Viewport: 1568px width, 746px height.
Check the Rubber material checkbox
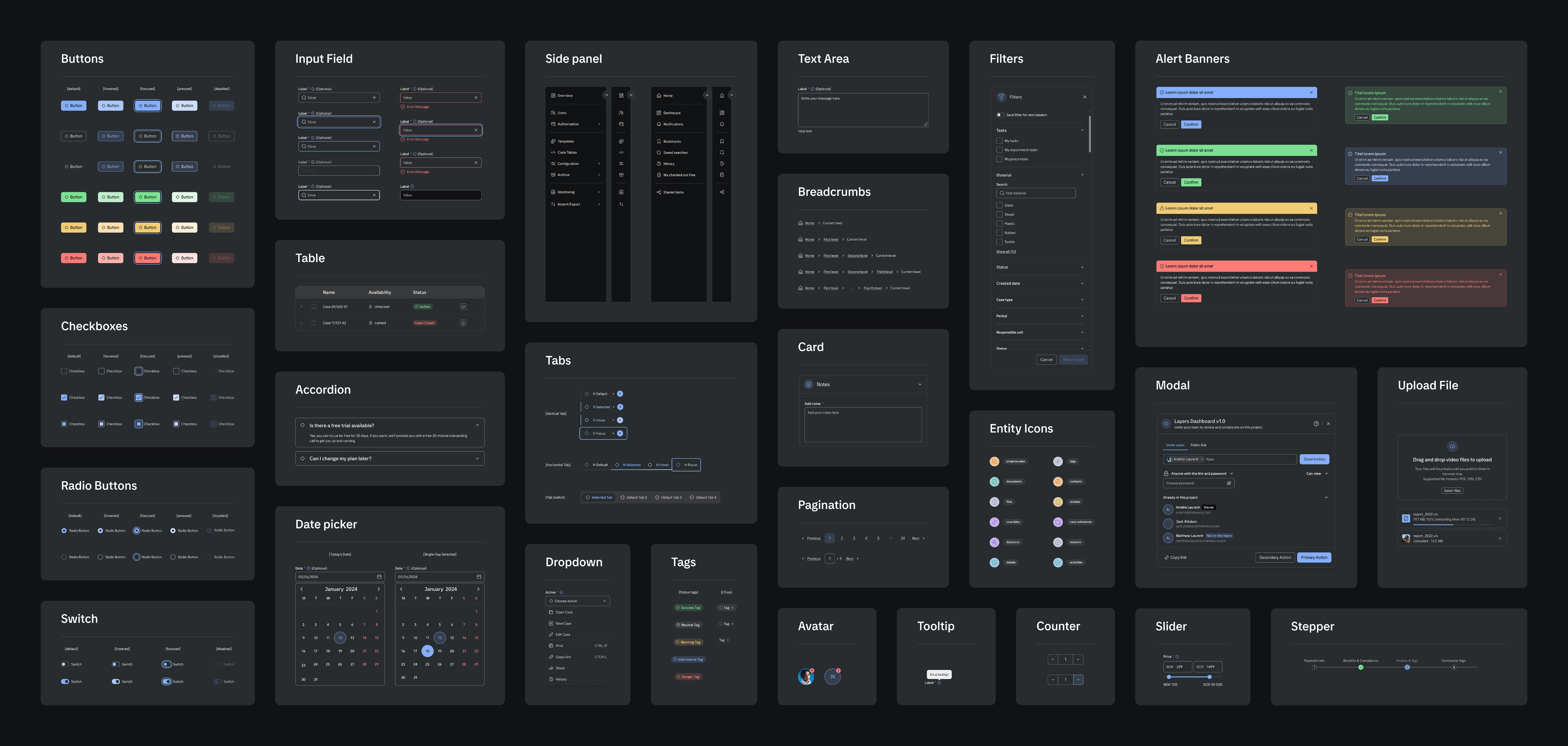click(x=1000, y=233)
